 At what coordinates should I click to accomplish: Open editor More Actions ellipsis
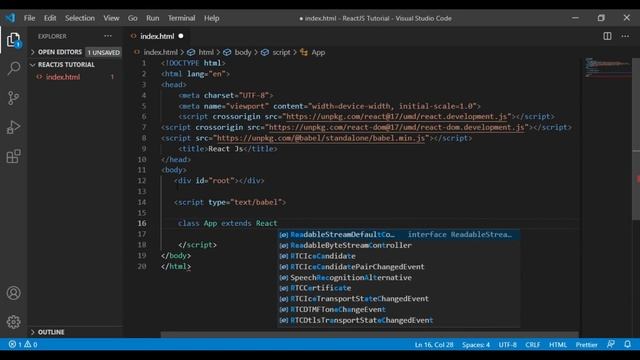tap(625, 36)
